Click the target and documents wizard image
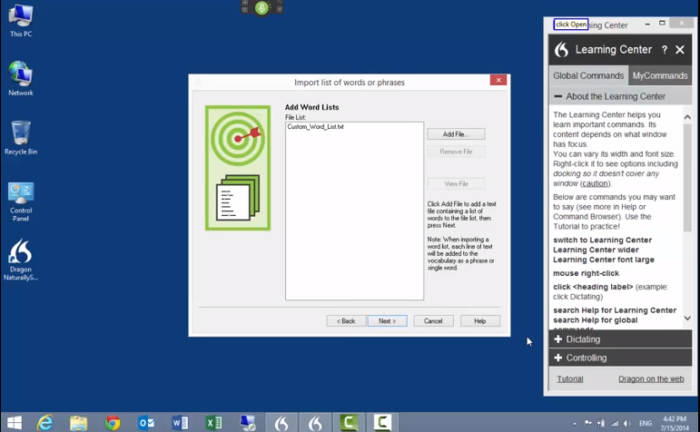This screenshot has width=700, height=432. tap(238, 168)
